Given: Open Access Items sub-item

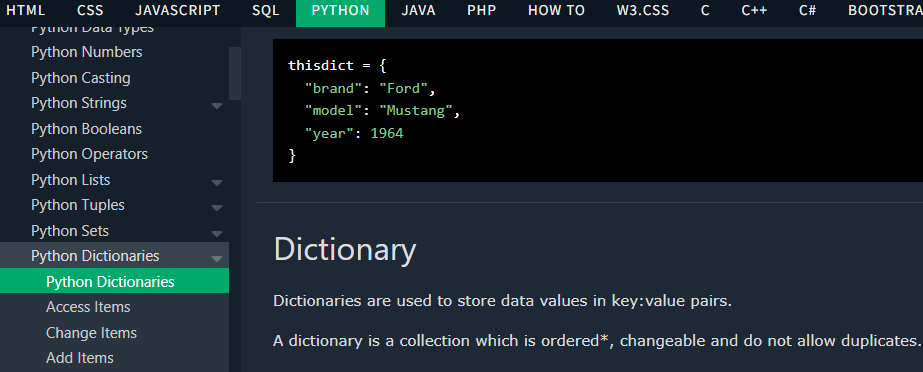Looking at the screenshot, I should pyautogui.click(x=88, y=307).
